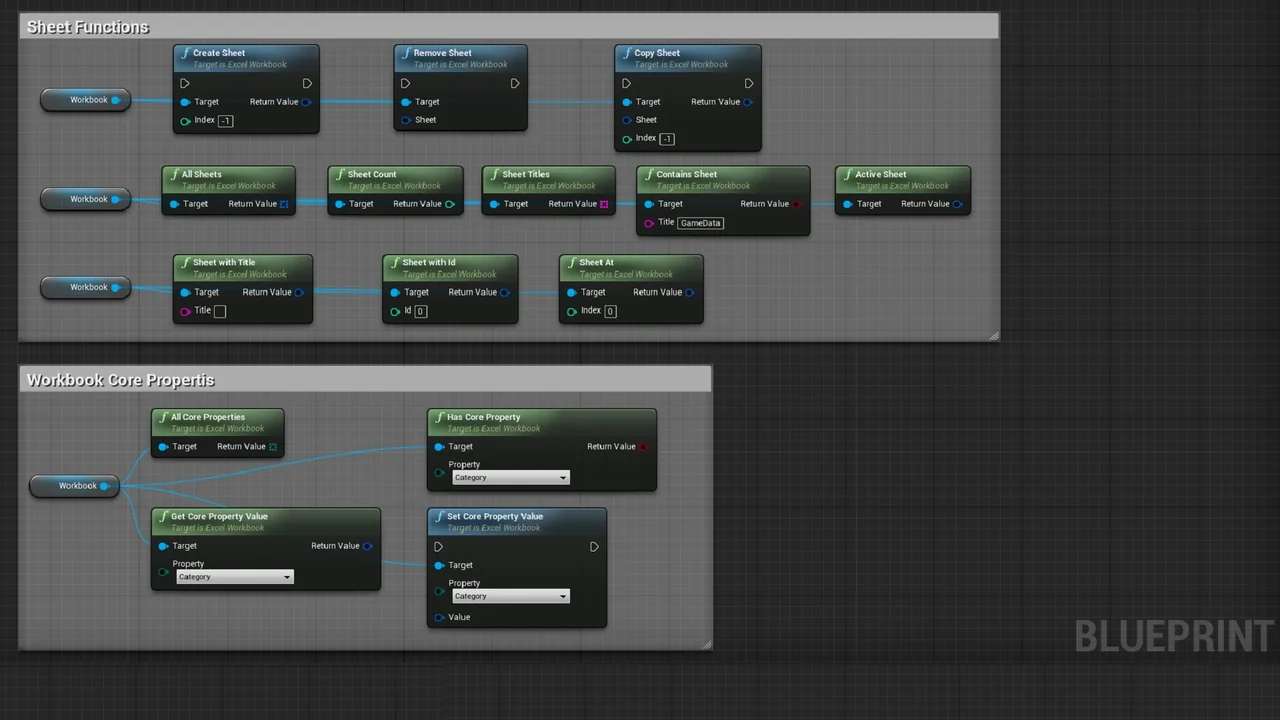This screenshot has height=720, width=1280.
Task: Click the resize handle of Sheet Functions comment
Action: click(993, 336)
